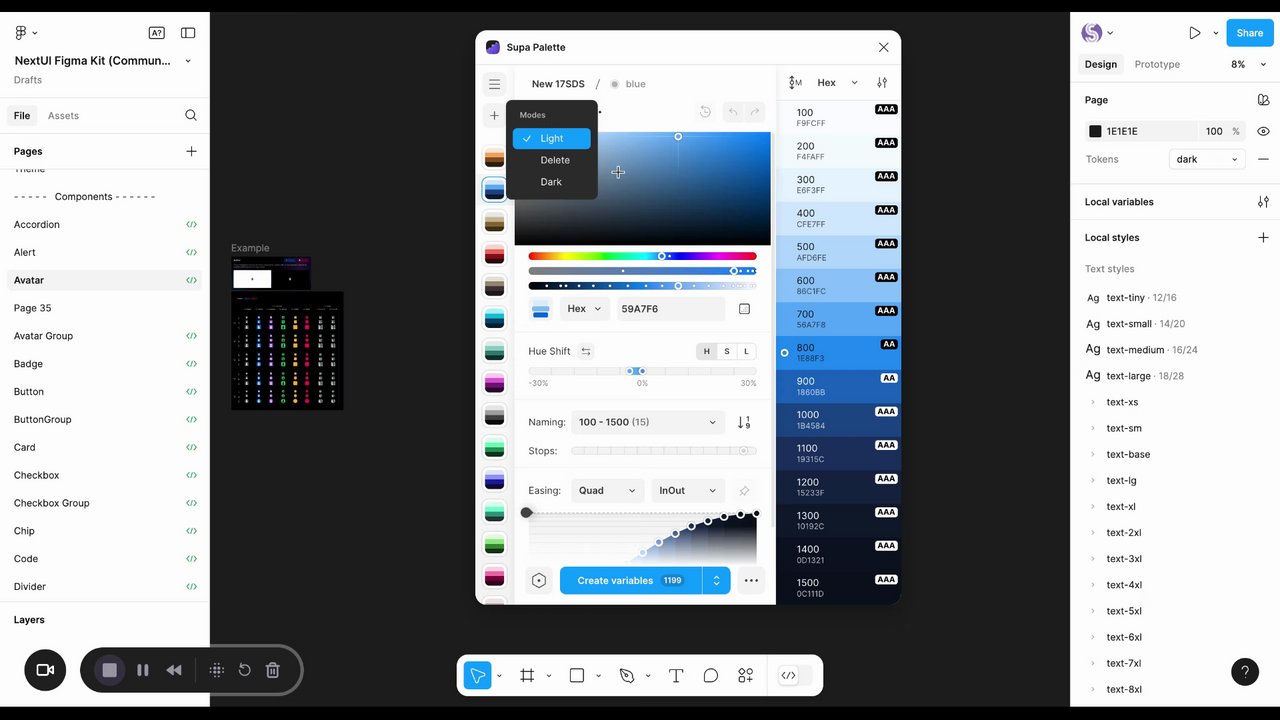The height and width of the screenshot is (720, 1280).
Task: Click the hexagon icon beside Create variables
Action: pyautogui.click(x=539, y=580)
